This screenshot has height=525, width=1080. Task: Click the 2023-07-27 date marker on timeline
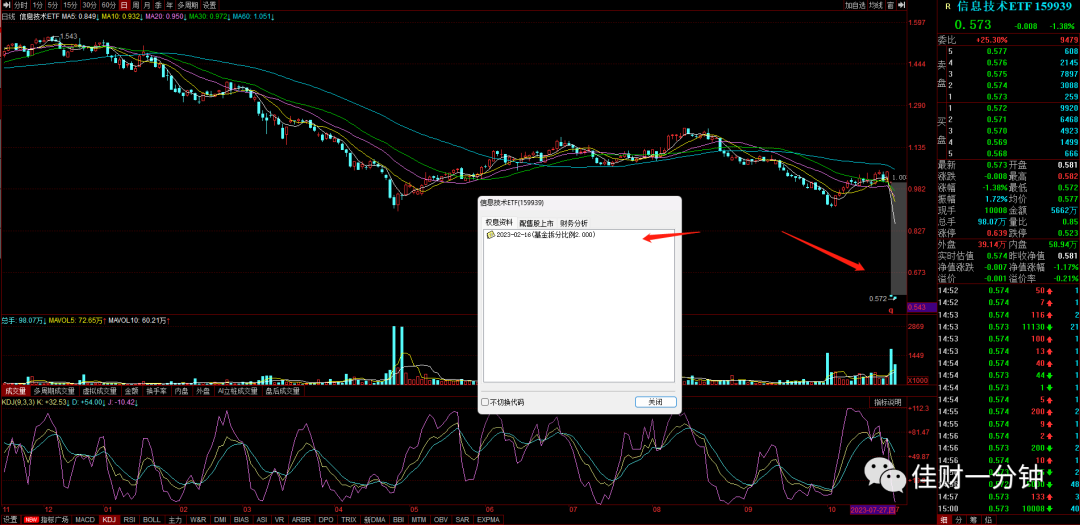coord(871,510)
